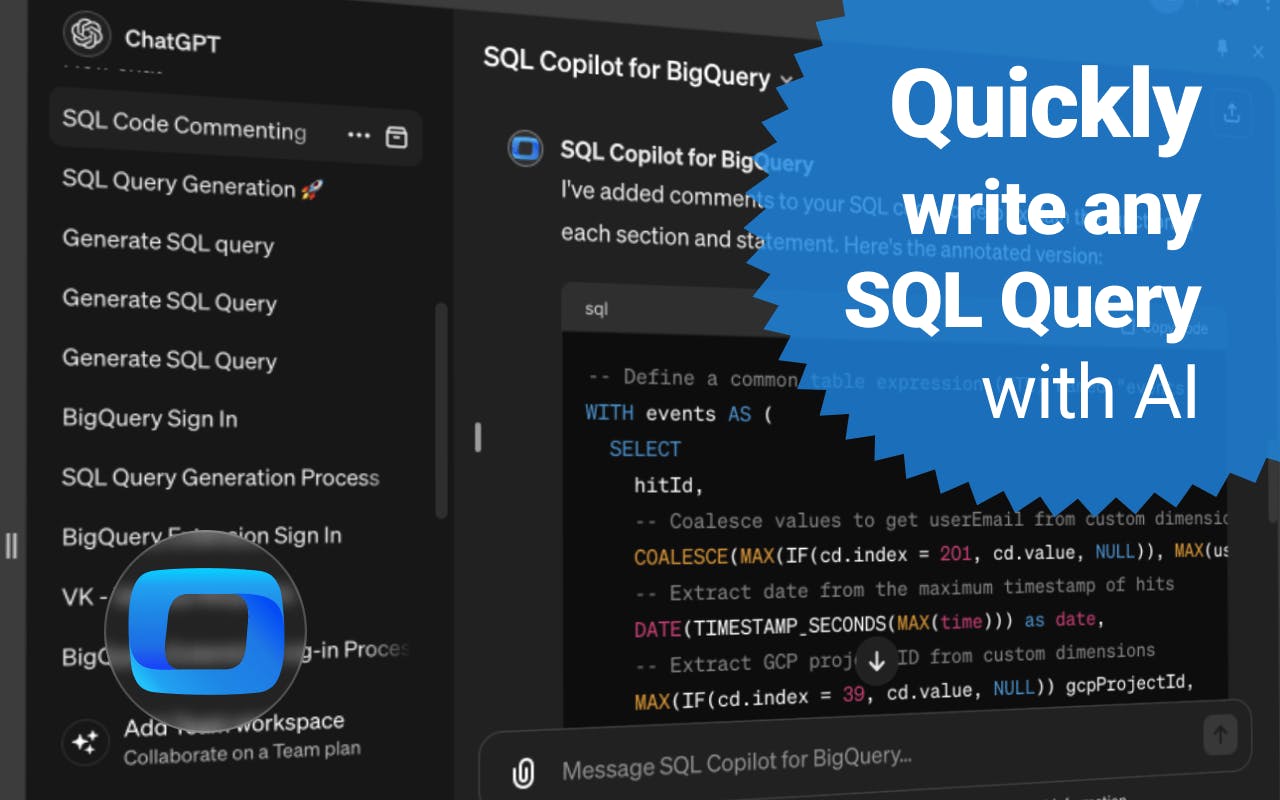Click the SELECT keyword in the code
Image resolution: width=1280 pixels, height=800 pixels.
point(645,449)
